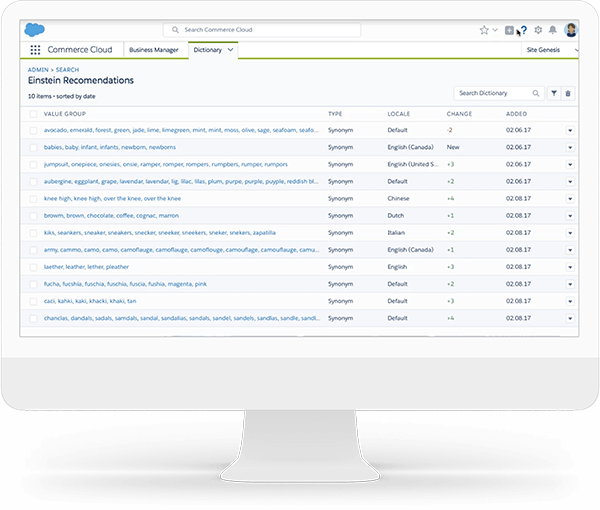
Task: Click the user profile avatar
Action: pyautogui.click(x=571, y=30)
